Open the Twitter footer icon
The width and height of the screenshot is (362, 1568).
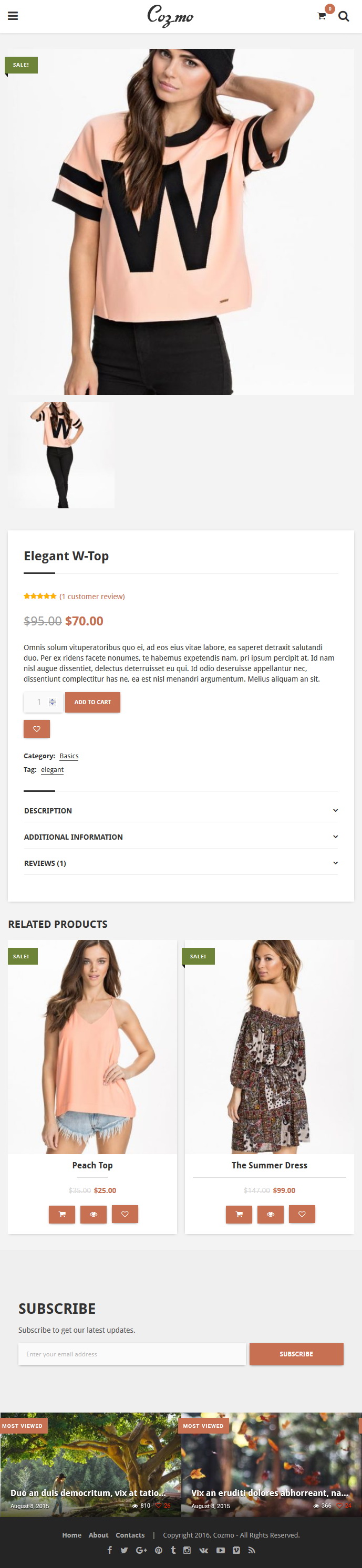(125, 1550)
